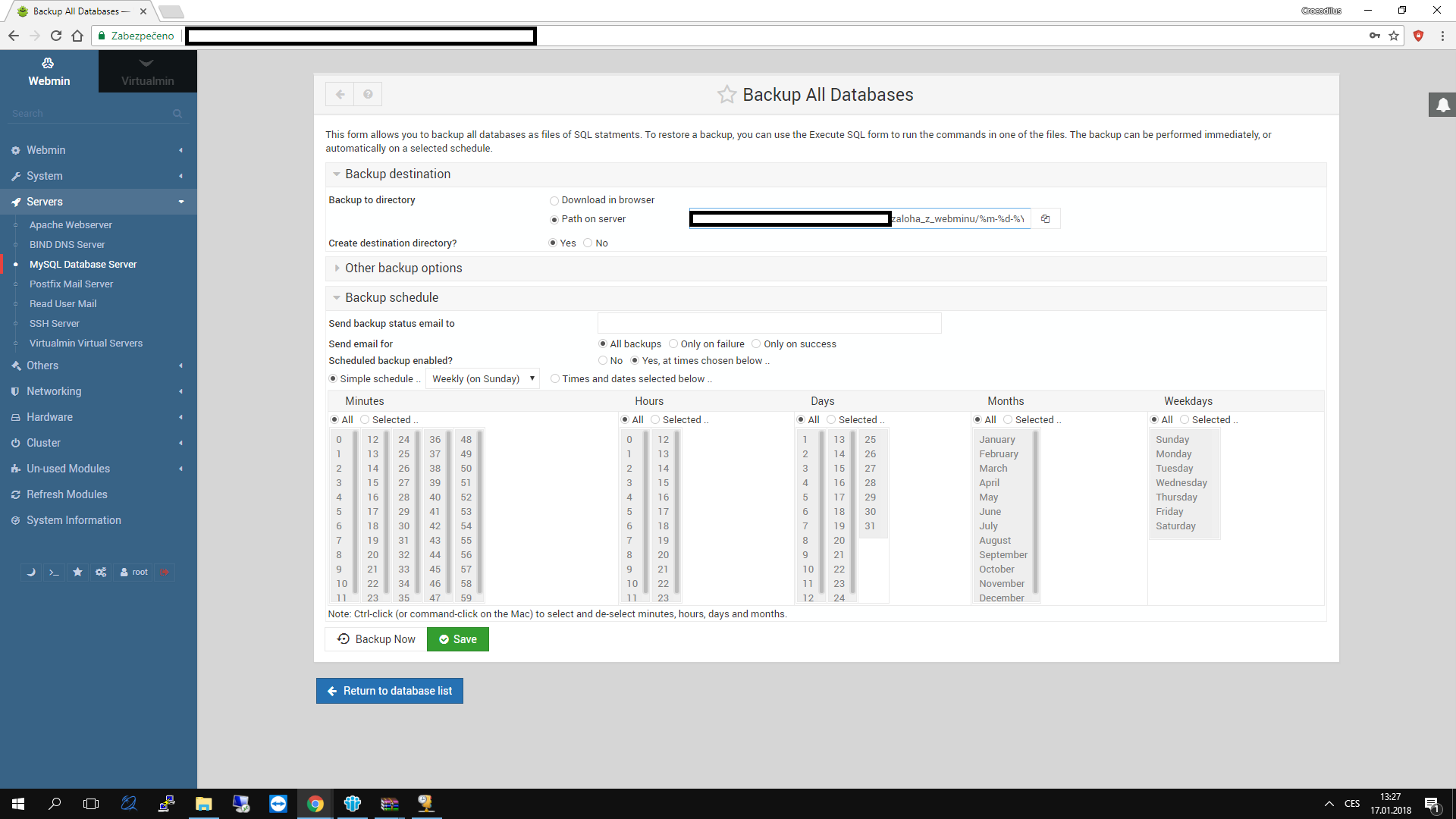Open favorites star in sidebar footer
This screenshot has height=819, width=1456.
pos(77,573)
